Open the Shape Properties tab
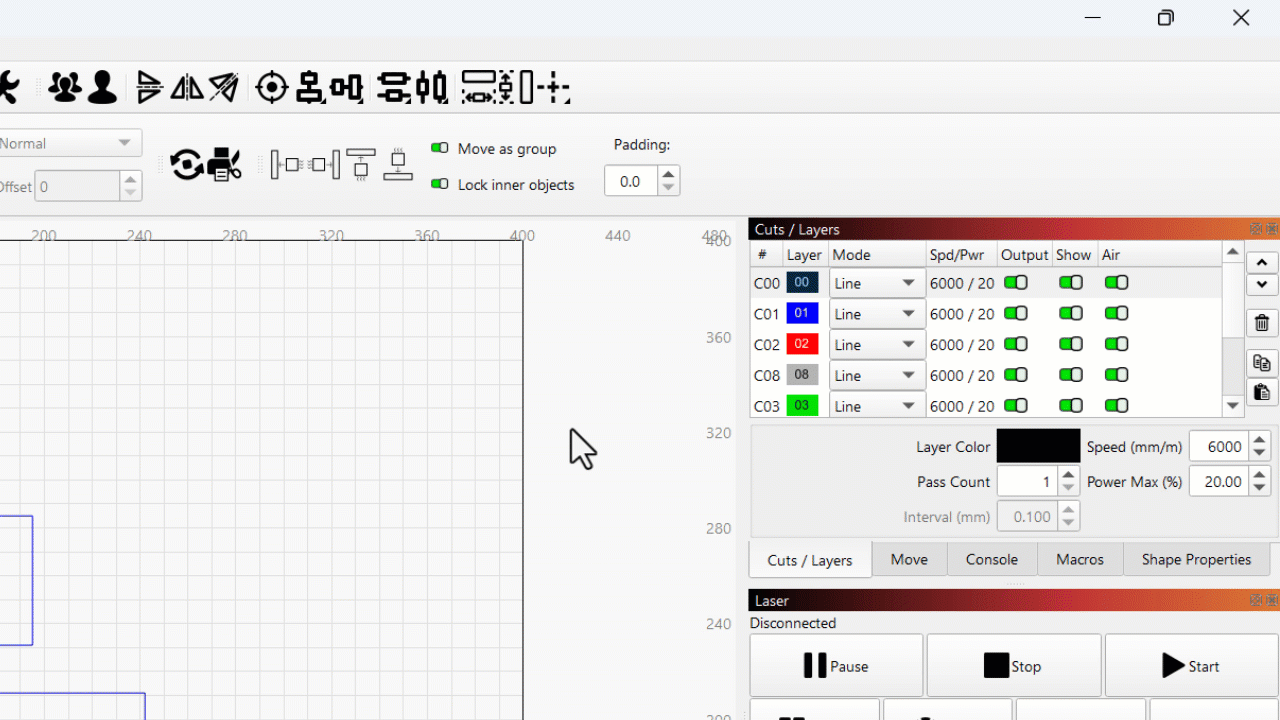 point(1196,560)
